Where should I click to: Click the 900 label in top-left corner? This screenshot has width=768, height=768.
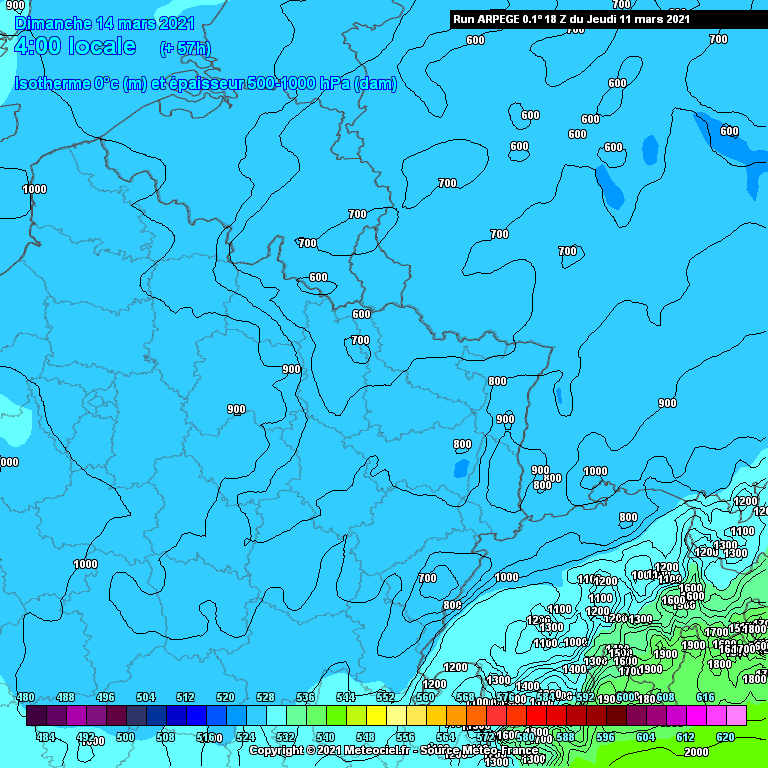(14, 6)
